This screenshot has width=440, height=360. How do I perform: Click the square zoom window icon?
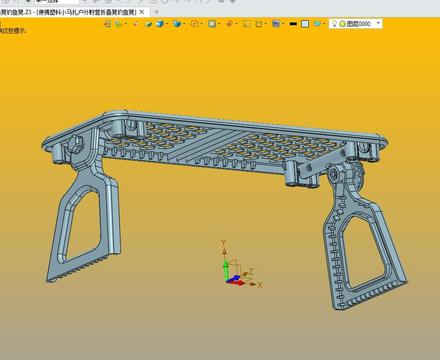(x=212, y=24)
